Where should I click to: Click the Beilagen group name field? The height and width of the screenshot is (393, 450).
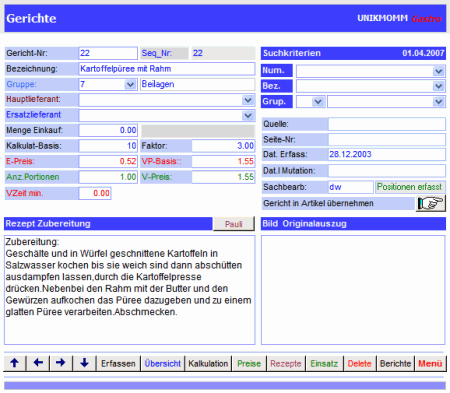click(x=197, y=84)
